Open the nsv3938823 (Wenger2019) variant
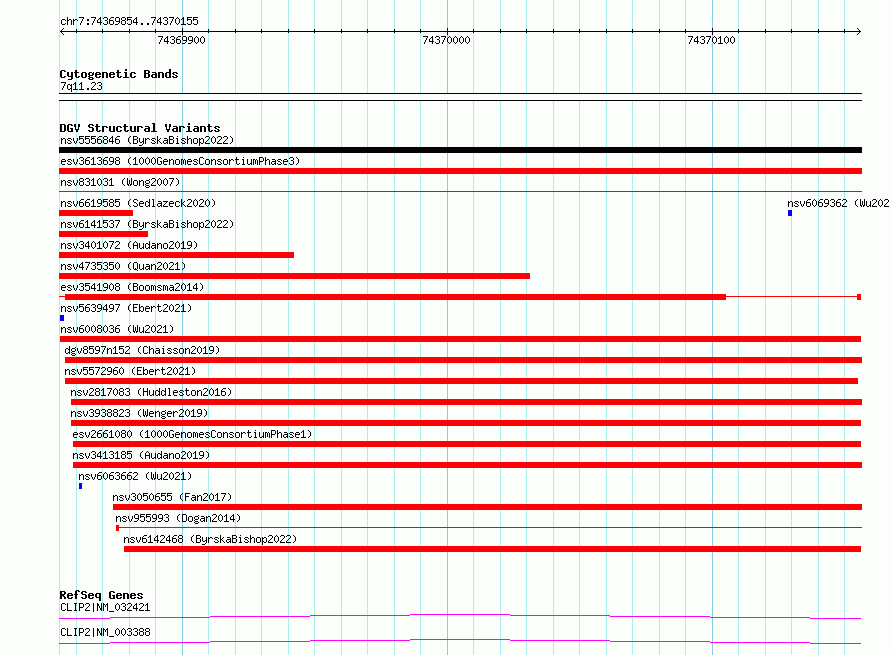The width and height of the screenshot is (890, 655). coord(139,413)
